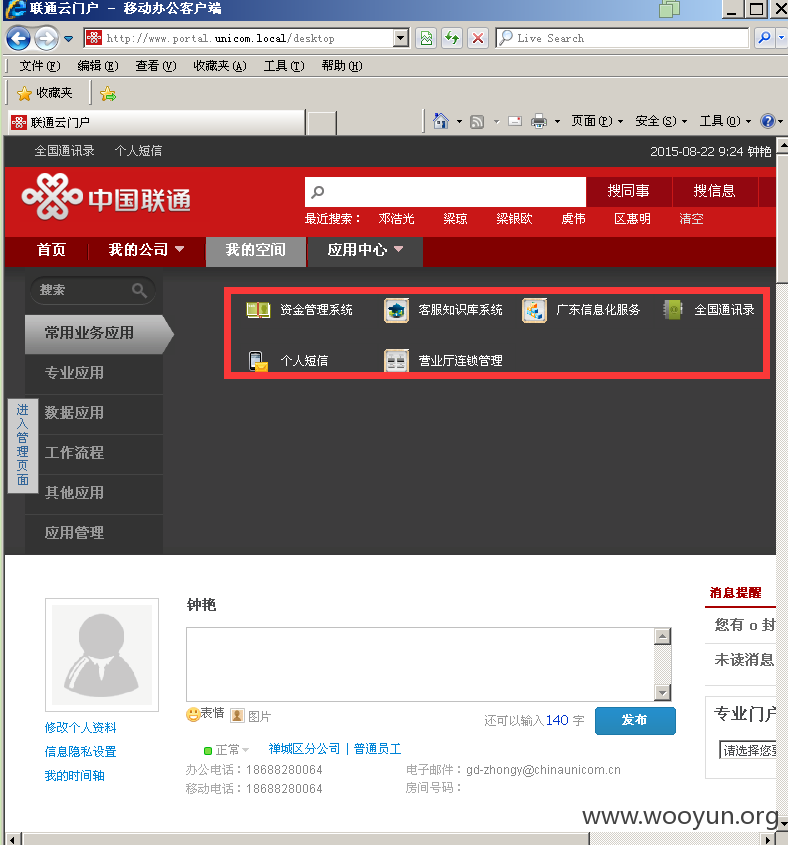Expand the Print dropdown arrow
Image resolution: width=788 pixels, height=845 pixels.
(x=557, y=122)
